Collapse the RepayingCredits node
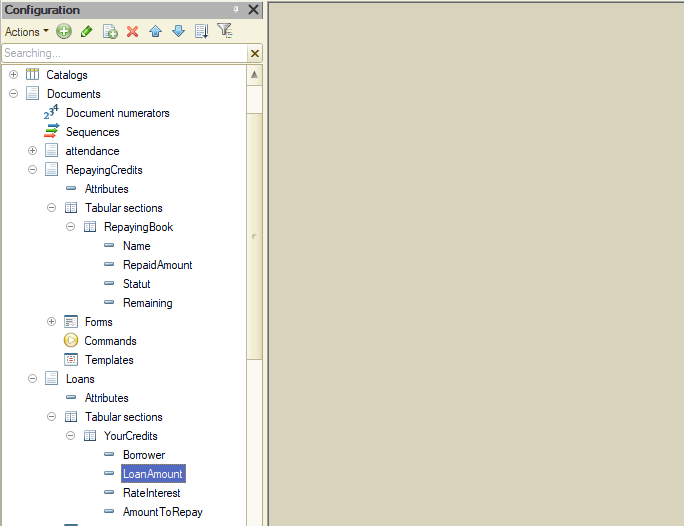The image size is (684, 526). [x=32, y=169]
